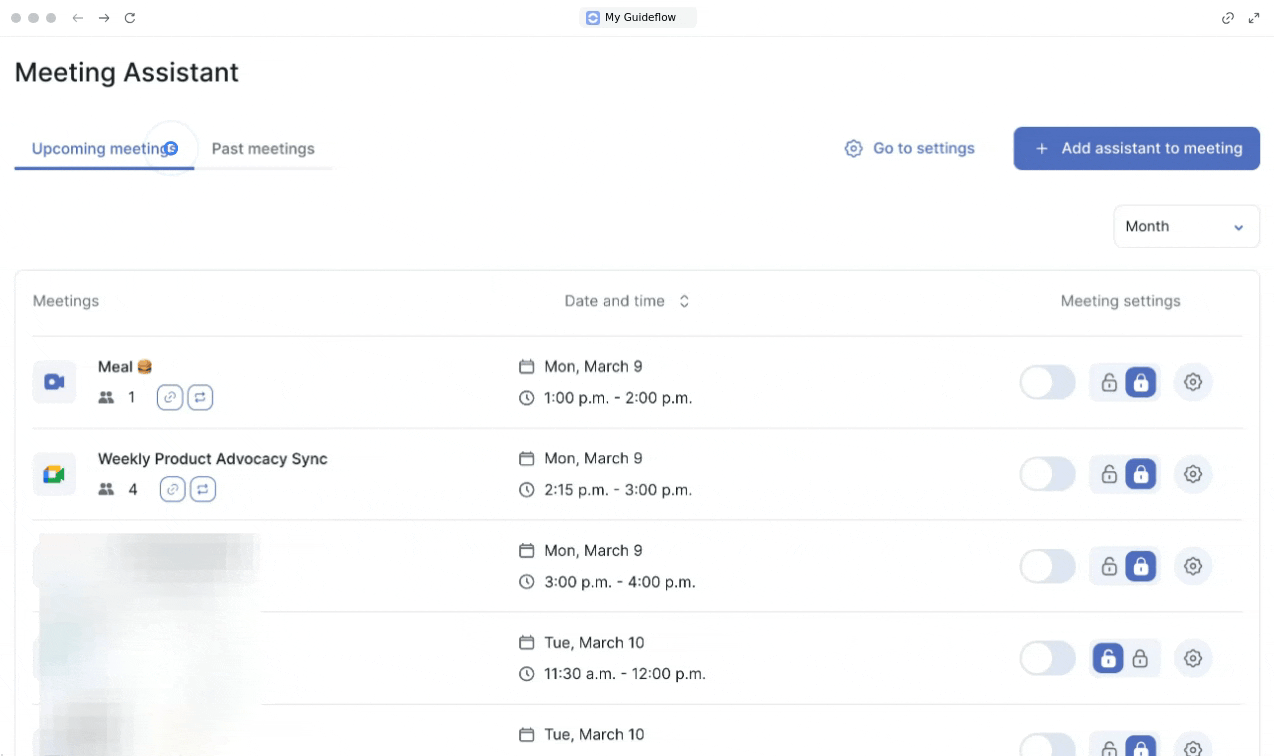Open settings gear for Tue 11:30 a.m. meeting
Screen dimensions: 1274x756
pos(1192,658)
